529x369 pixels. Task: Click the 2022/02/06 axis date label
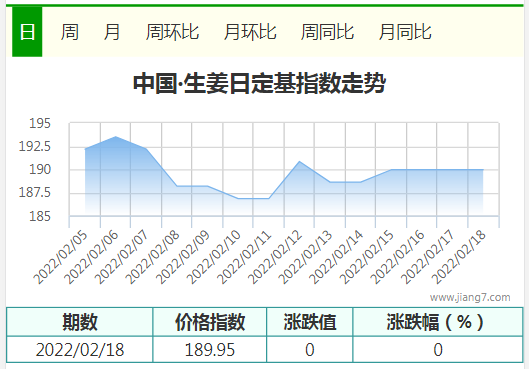[x=91, y=257]
